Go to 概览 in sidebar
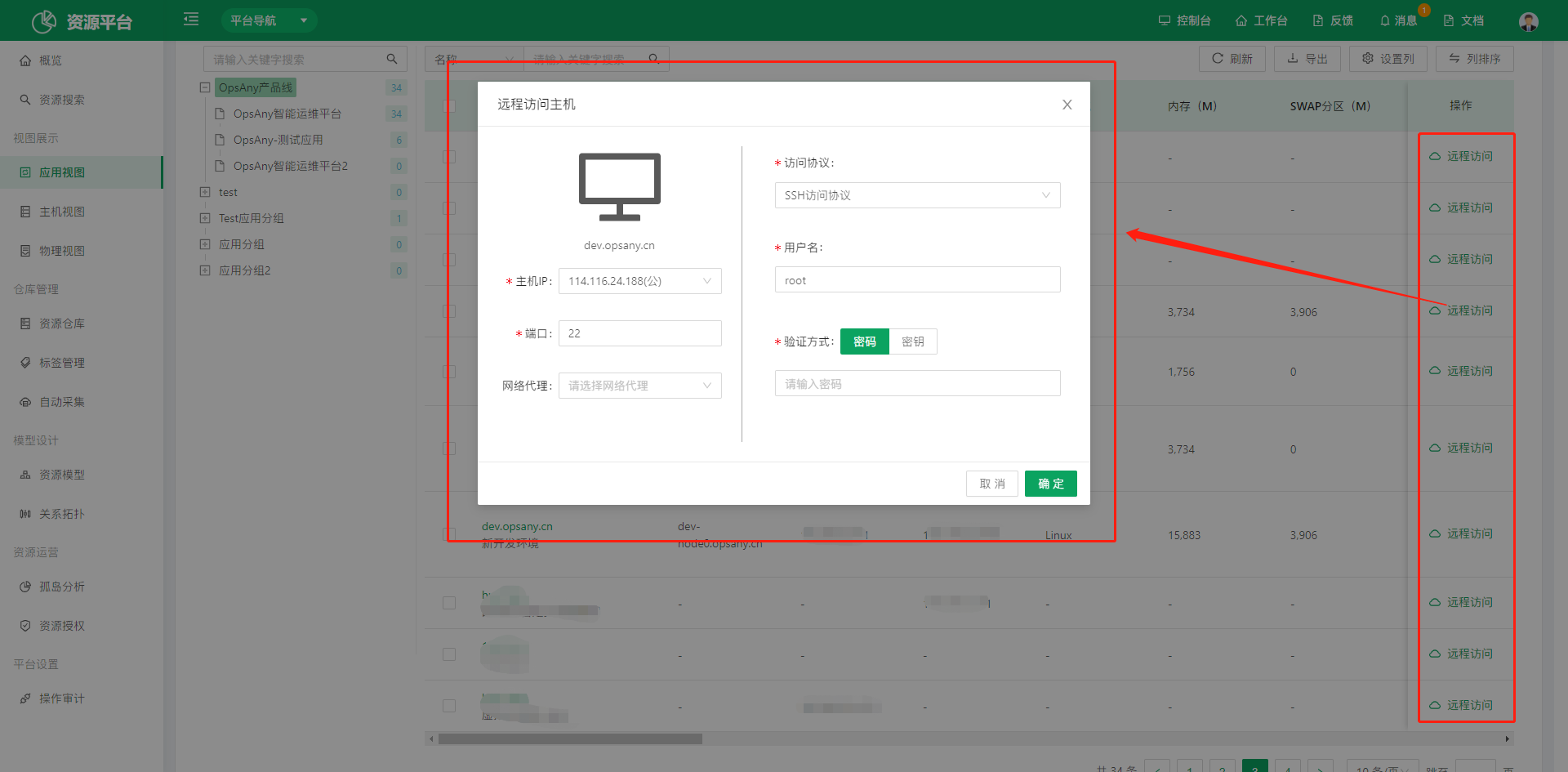The image size is (1568, 772). click(x=82, y=60)
